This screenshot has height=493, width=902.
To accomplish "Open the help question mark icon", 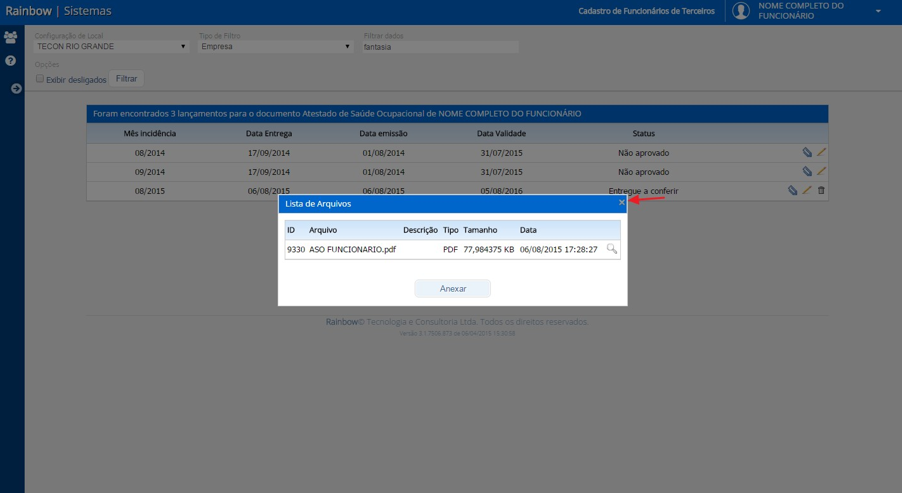I will point(10,60).
